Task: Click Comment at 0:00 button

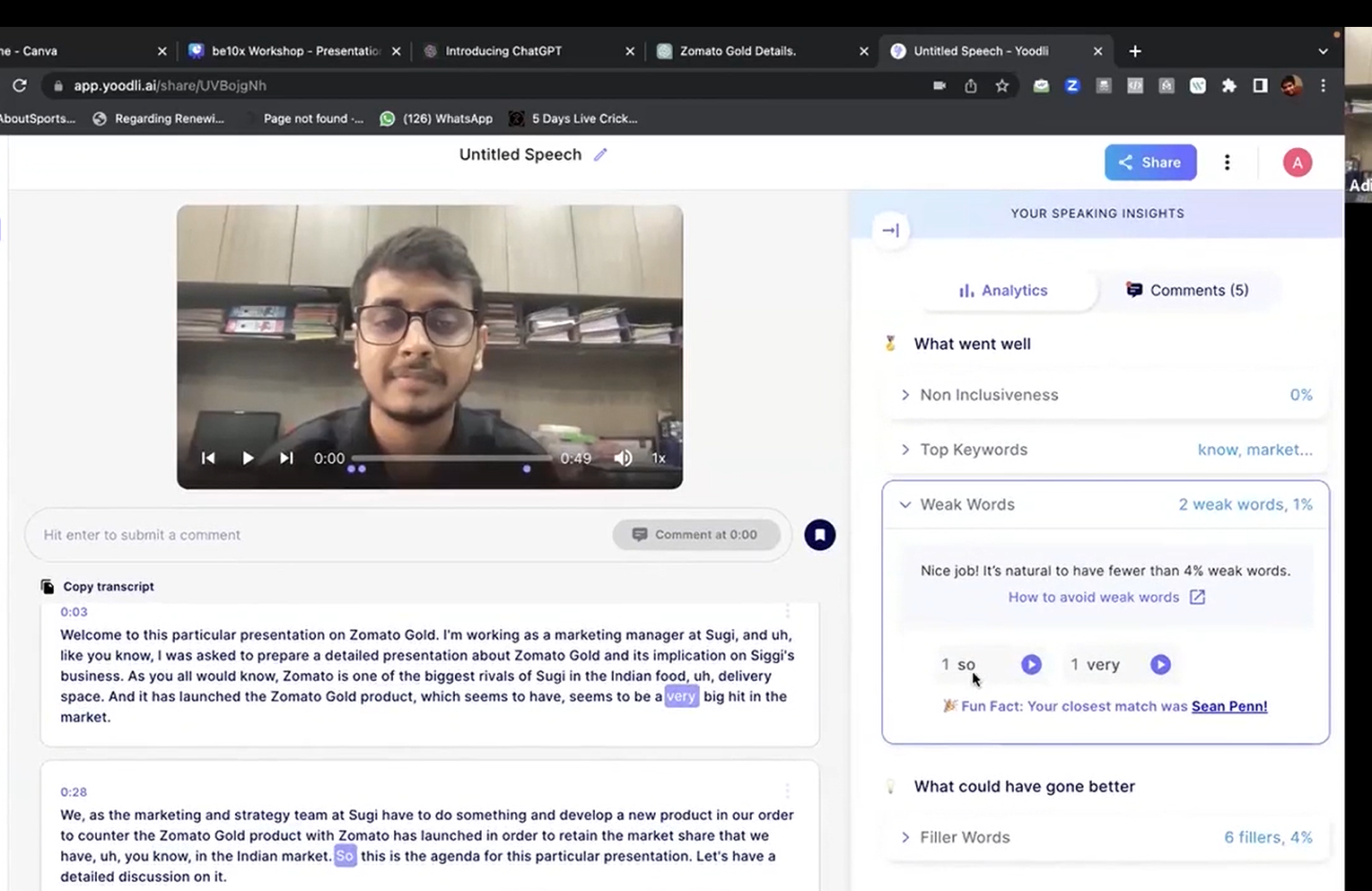Action: pyautogui.click(x=696, y=535)
